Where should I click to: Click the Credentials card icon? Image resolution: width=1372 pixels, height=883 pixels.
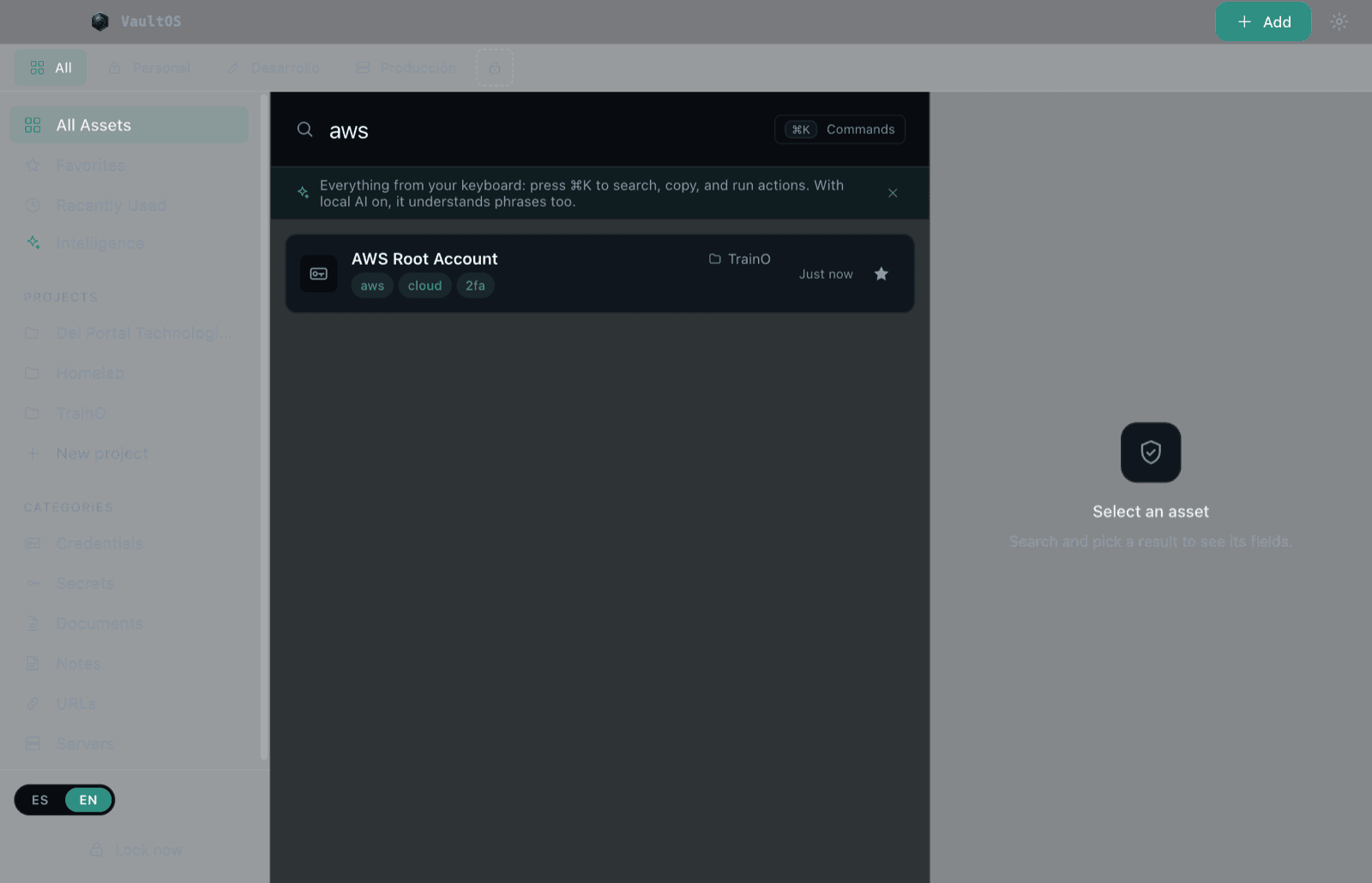point(33,544)
